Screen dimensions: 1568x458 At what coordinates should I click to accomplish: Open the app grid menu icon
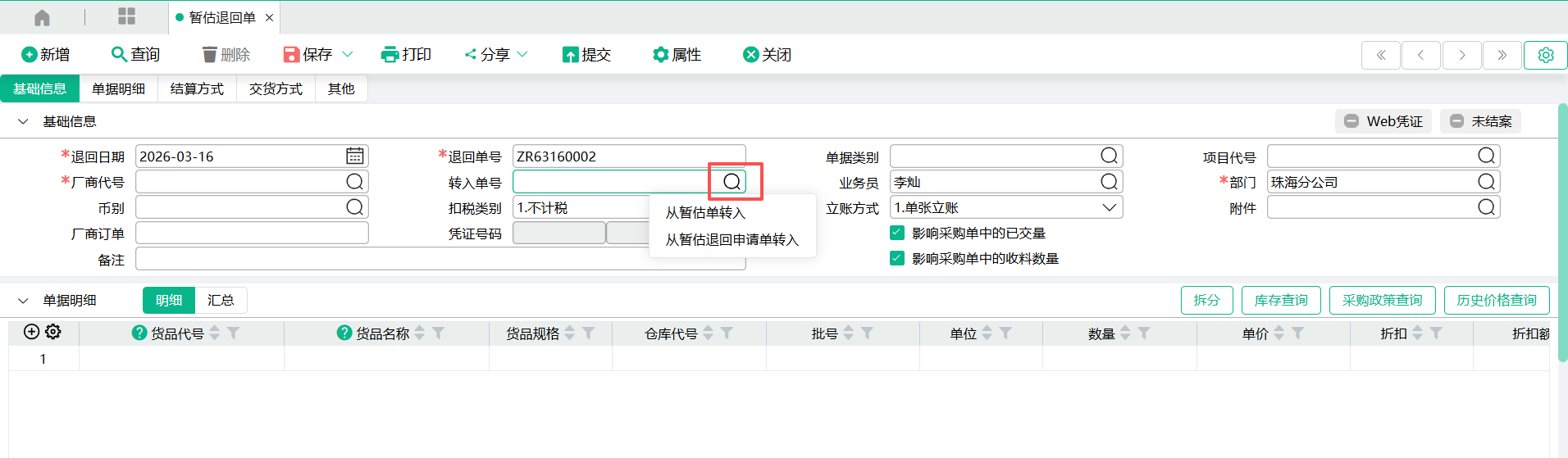(x=126, y=16)
